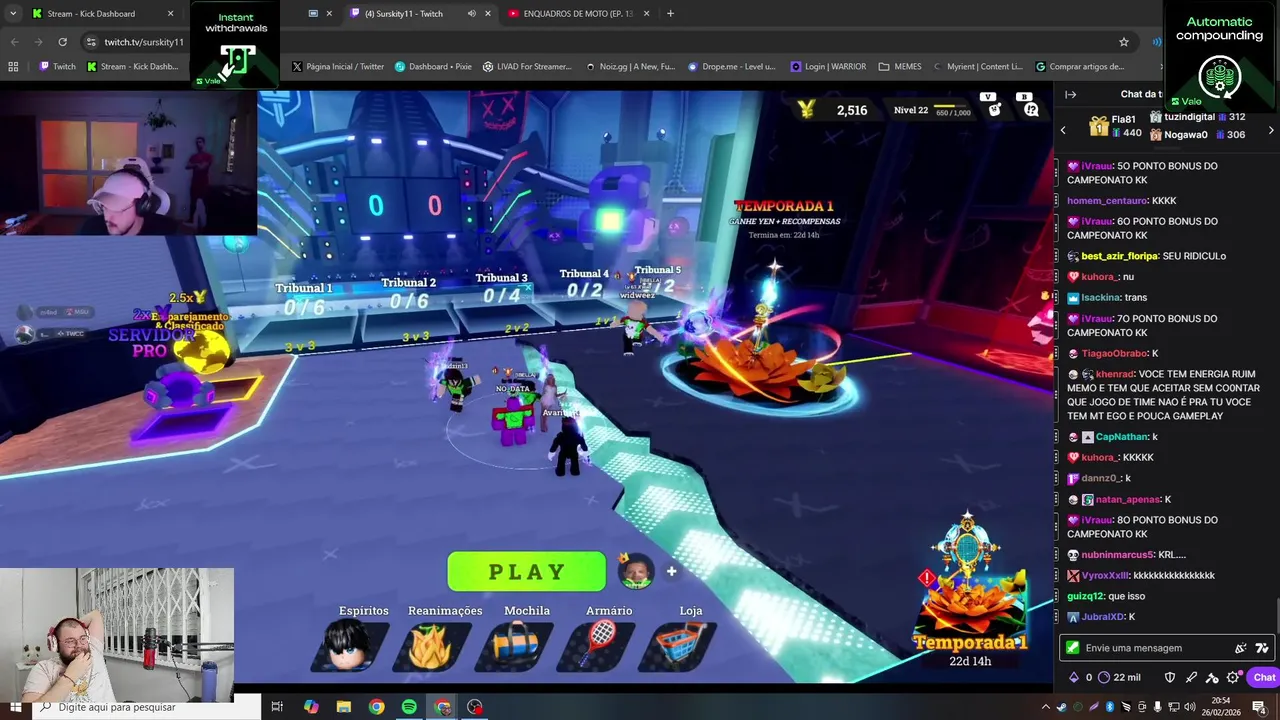
Task: Open the Comprar artigos de bookmark
Action: tap(1080, 67)
